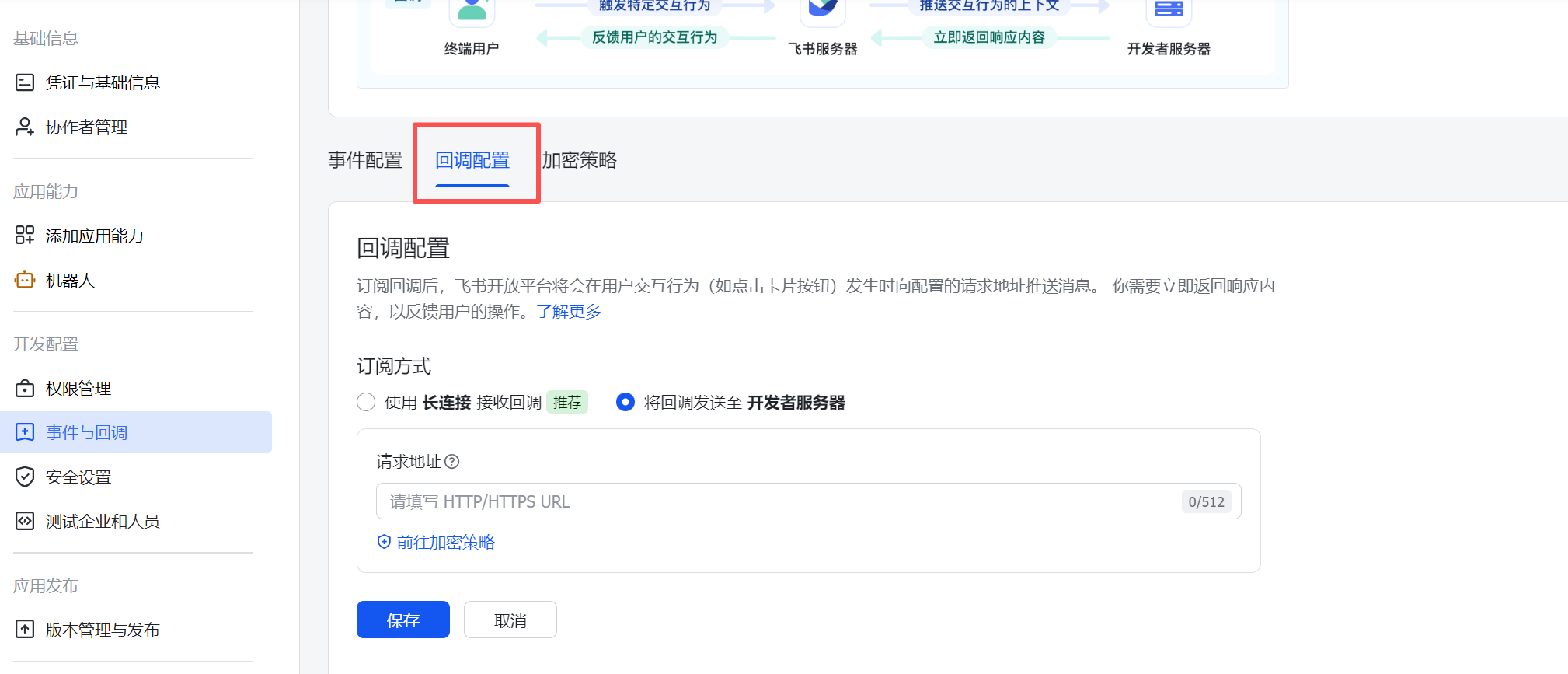Click the 权限管理 lock icon
1568x674 pixels.
25,388
